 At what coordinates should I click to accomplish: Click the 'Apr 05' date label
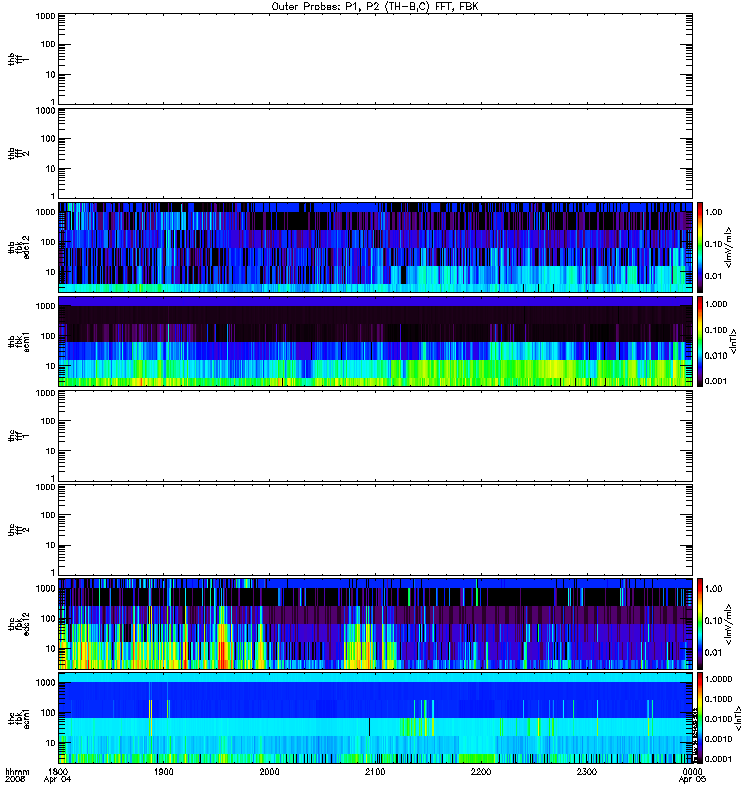click(692, 779)
